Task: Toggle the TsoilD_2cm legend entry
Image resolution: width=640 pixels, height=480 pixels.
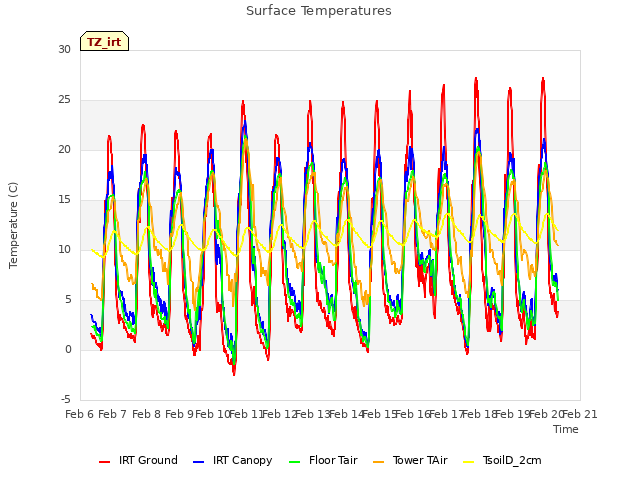Action: tap(503, 460)
